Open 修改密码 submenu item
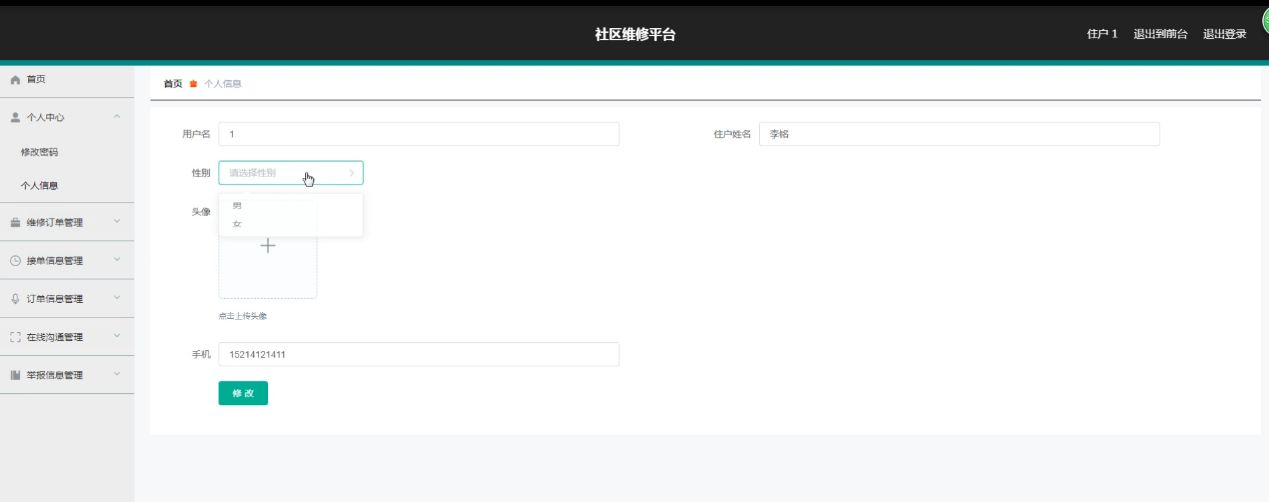 tap(67, 152)
